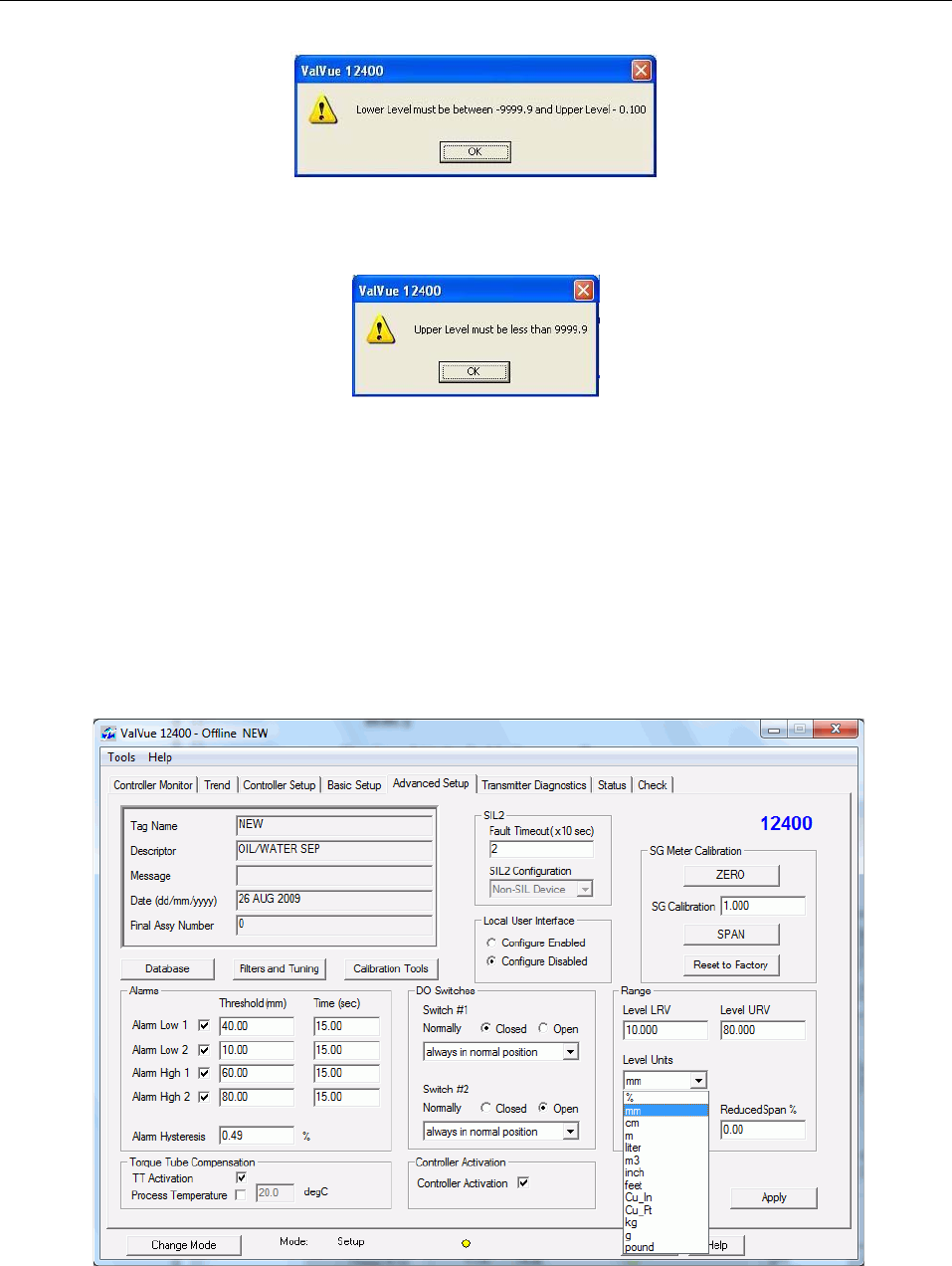Click Level URV input field
The height and width of the screenshot is (1266, 952).
click(x=763, y=1030)
